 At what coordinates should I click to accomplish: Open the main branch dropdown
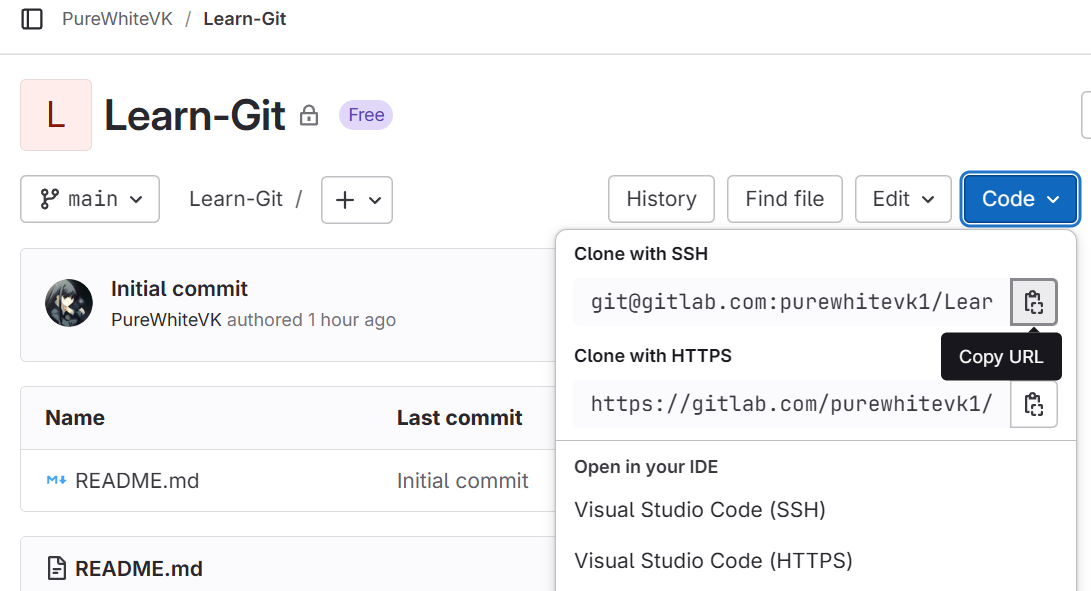pyautogui.click(x=90, y=200)
